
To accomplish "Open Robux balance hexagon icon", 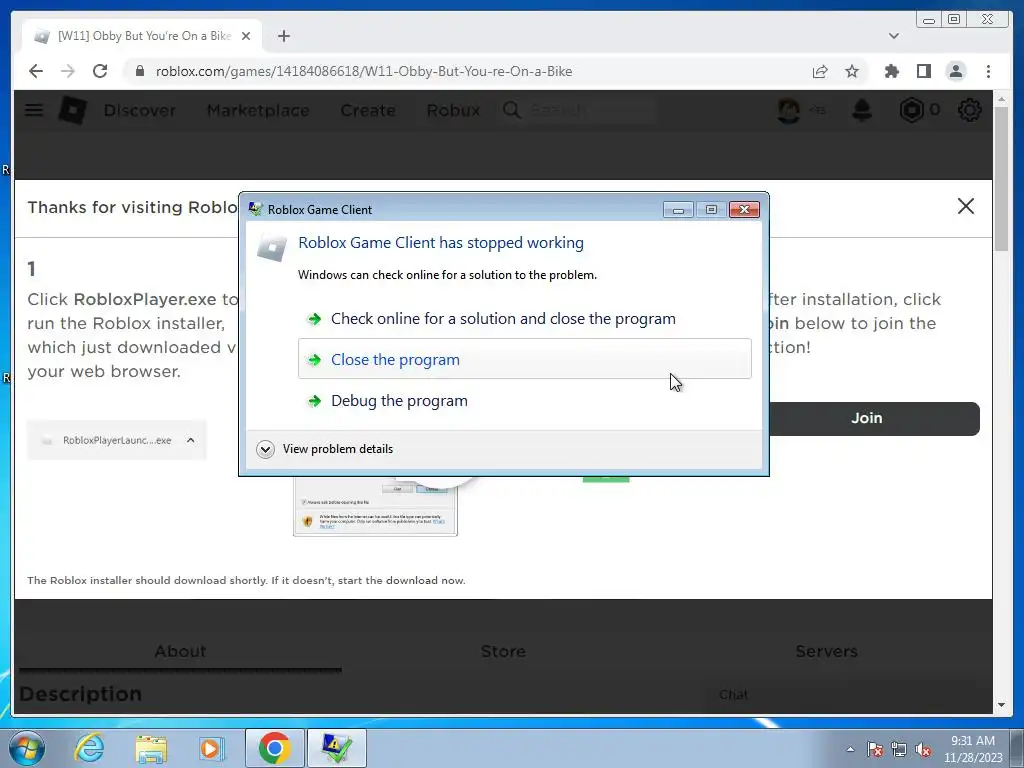I will (912, 110).
